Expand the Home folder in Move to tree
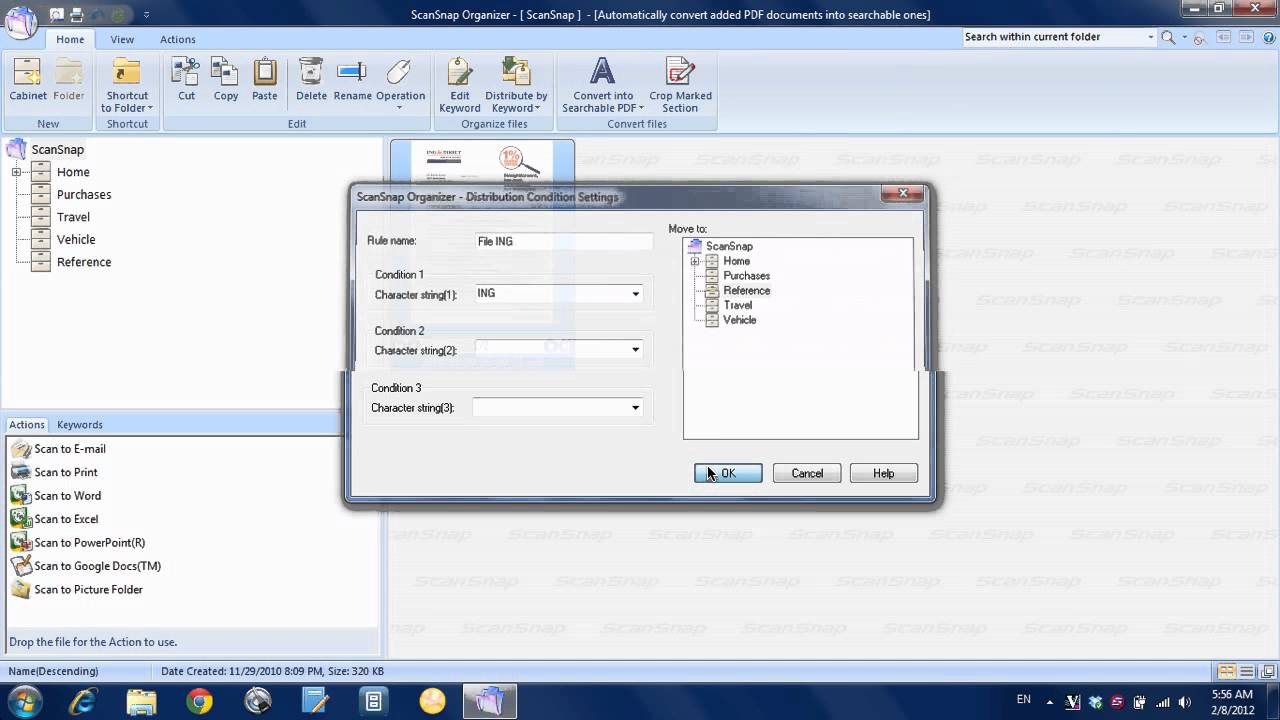Viewport: 1280px width, 720px height. pos(695,261)
